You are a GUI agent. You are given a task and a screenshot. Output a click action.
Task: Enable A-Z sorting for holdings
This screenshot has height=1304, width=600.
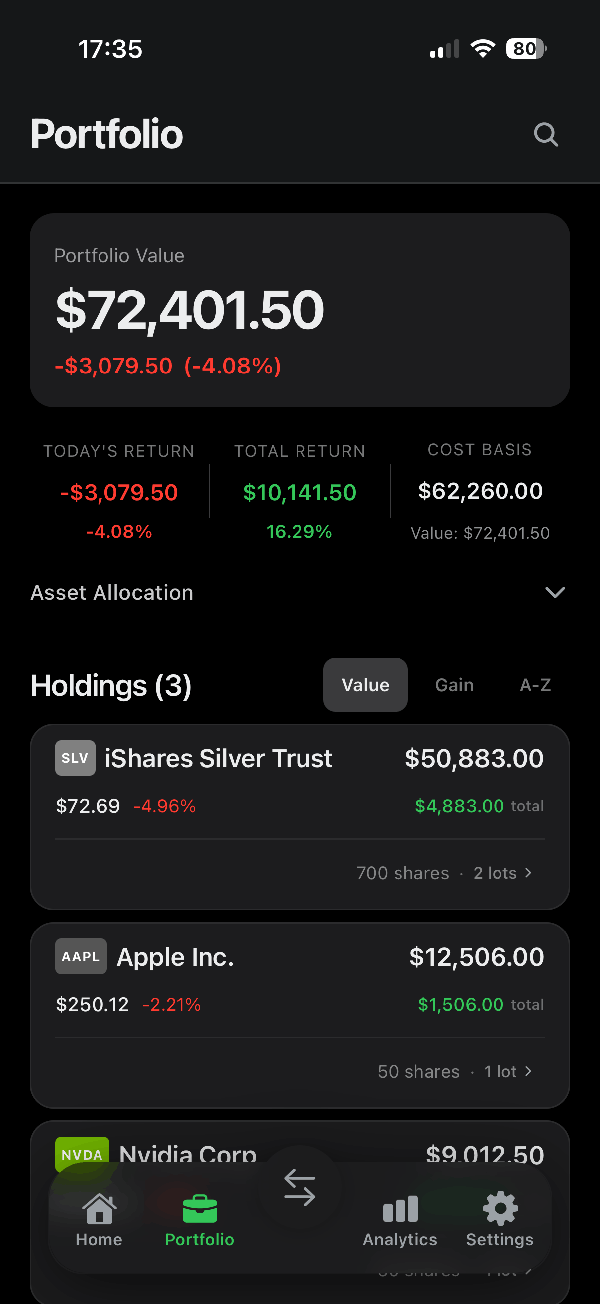click(x=535, y=685)
